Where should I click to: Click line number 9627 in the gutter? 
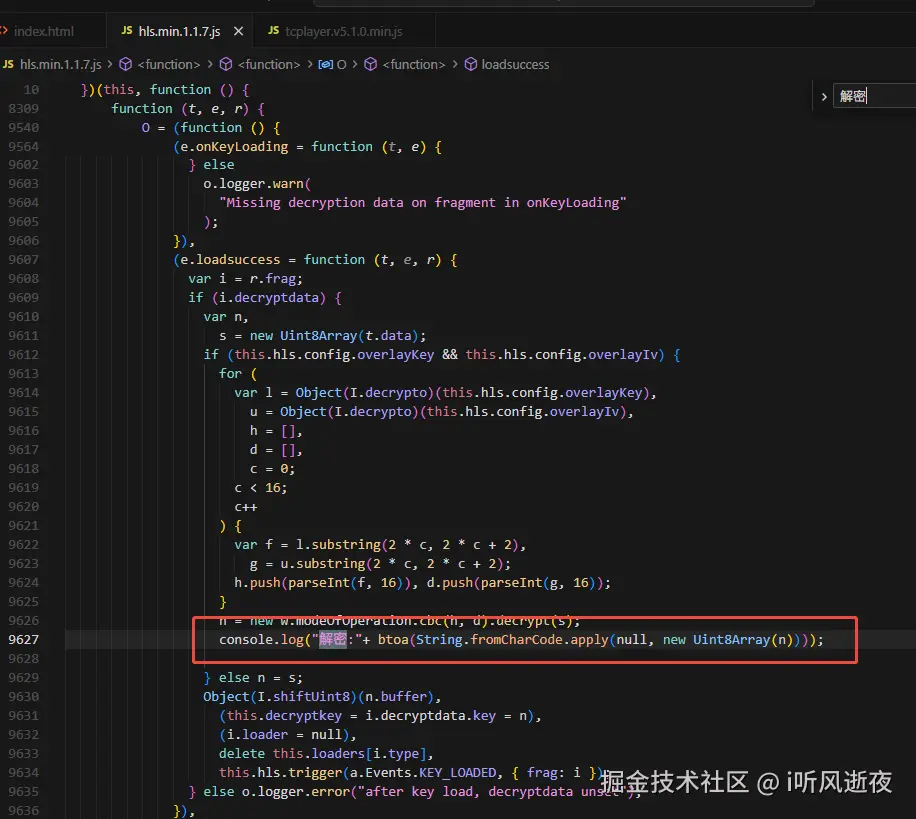click(x=24, y=640)
